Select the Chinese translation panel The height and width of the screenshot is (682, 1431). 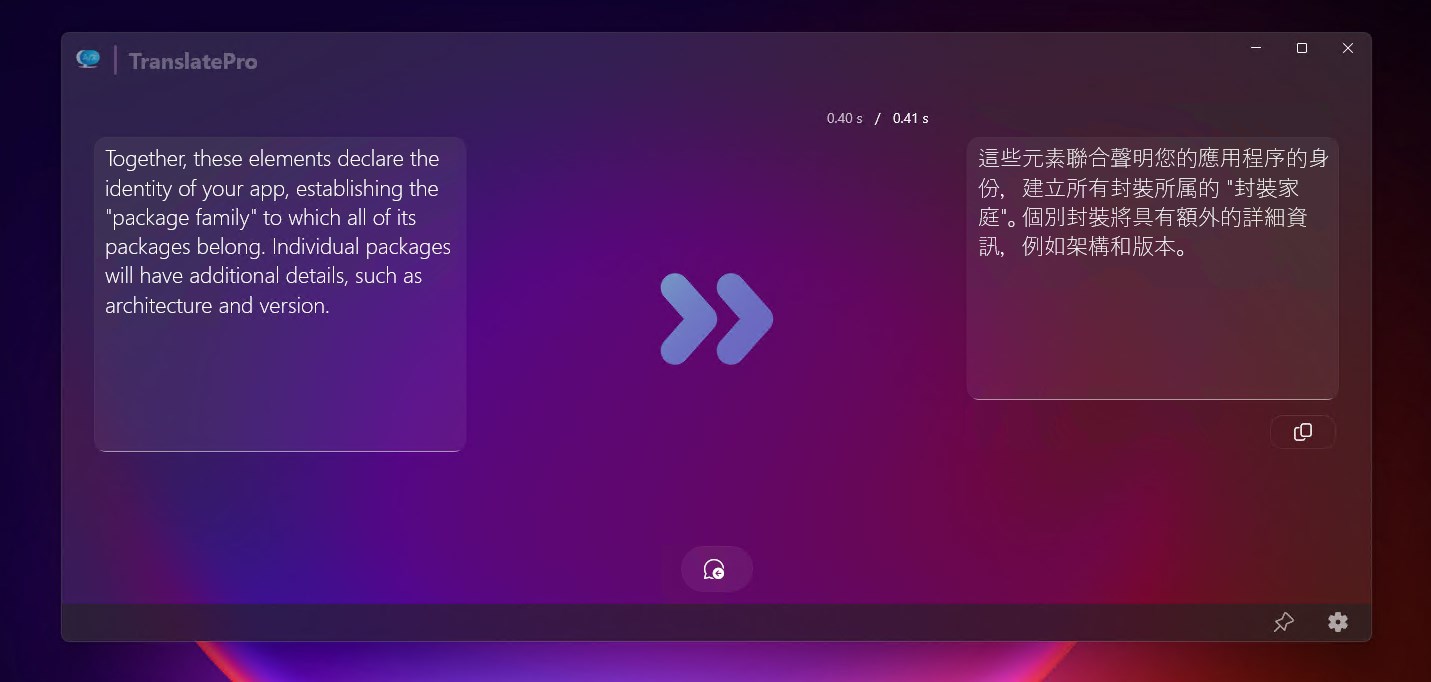coord(1152,267)
